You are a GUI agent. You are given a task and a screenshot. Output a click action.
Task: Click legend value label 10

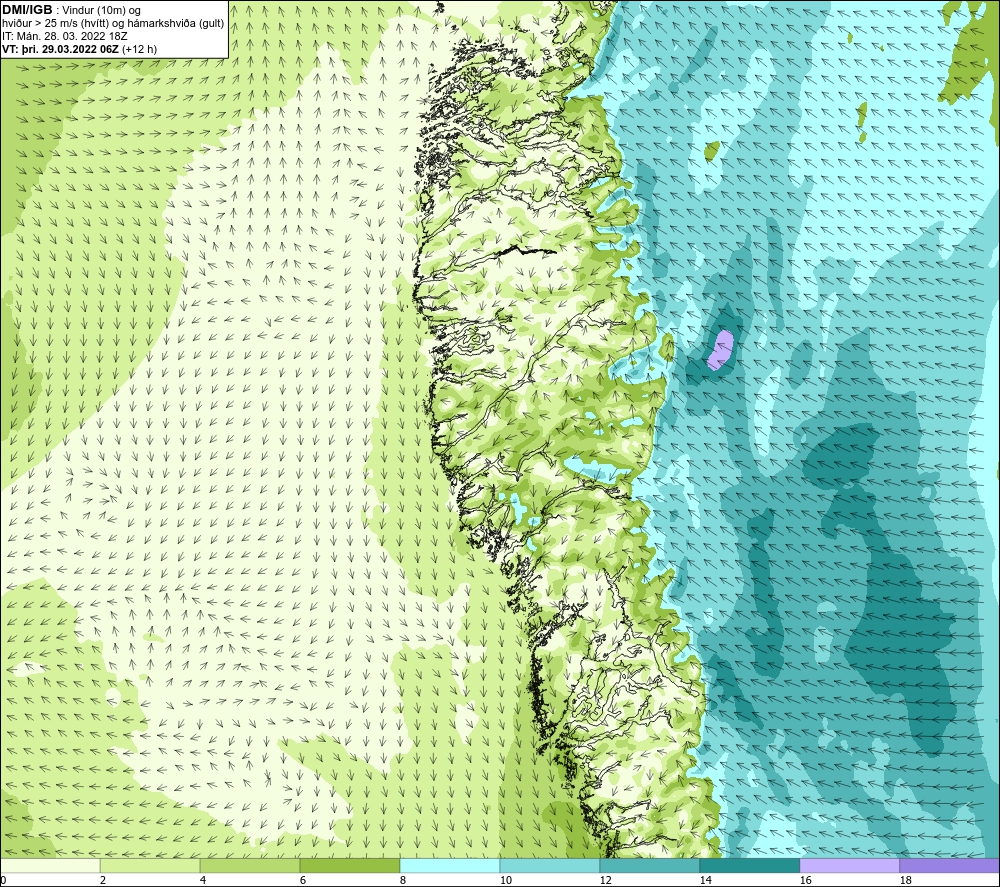(x=505, y=881)
